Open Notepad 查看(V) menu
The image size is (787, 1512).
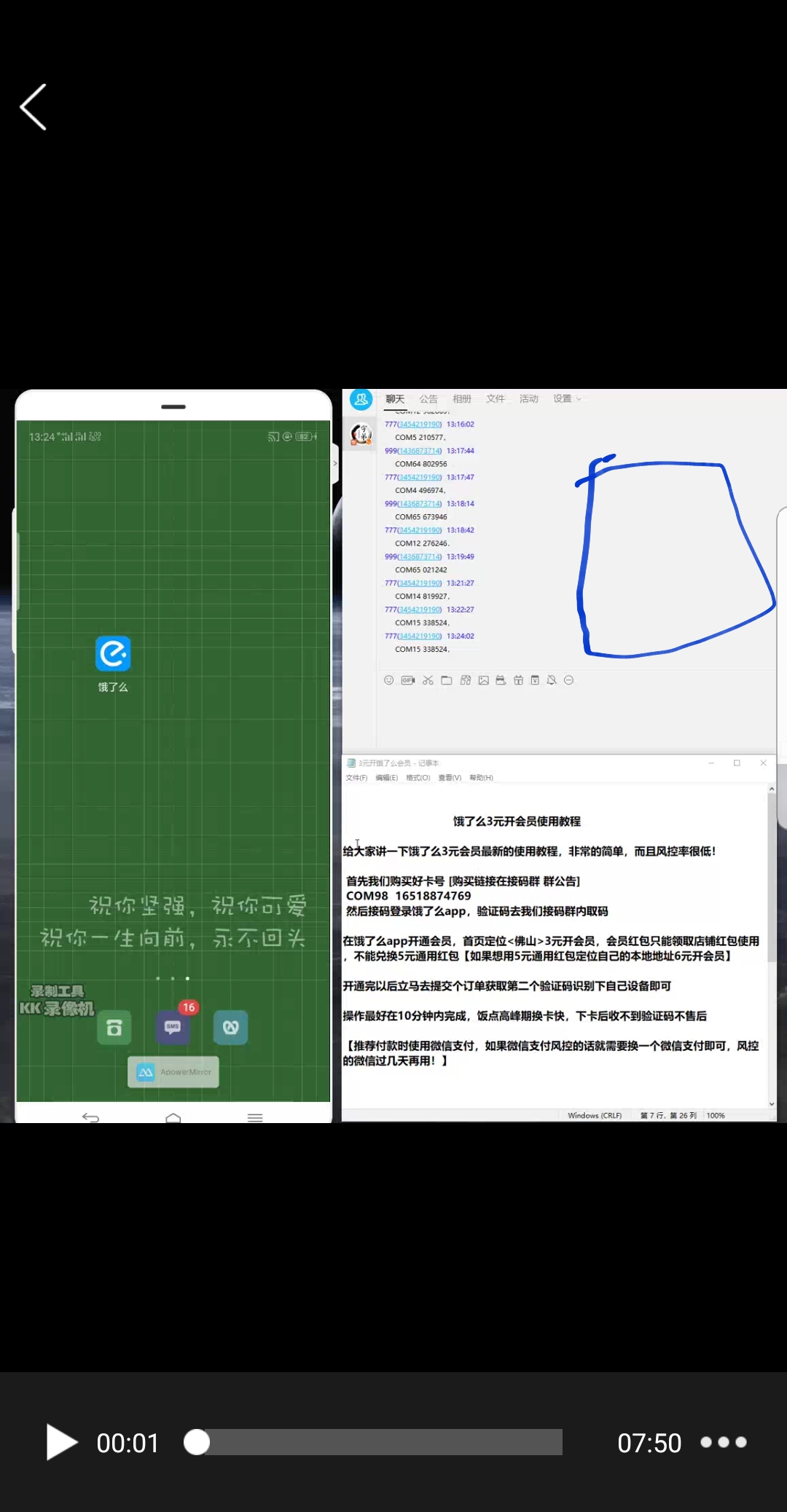(450, 778)
